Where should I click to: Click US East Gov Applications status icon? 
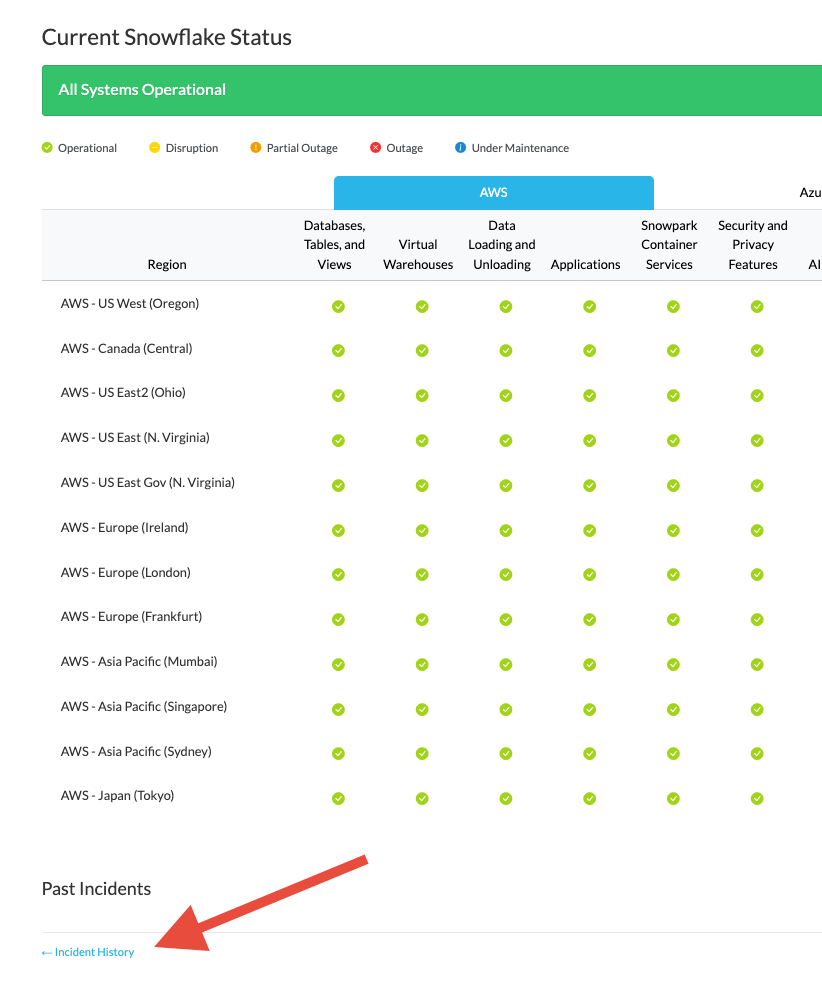coord(590,485)
